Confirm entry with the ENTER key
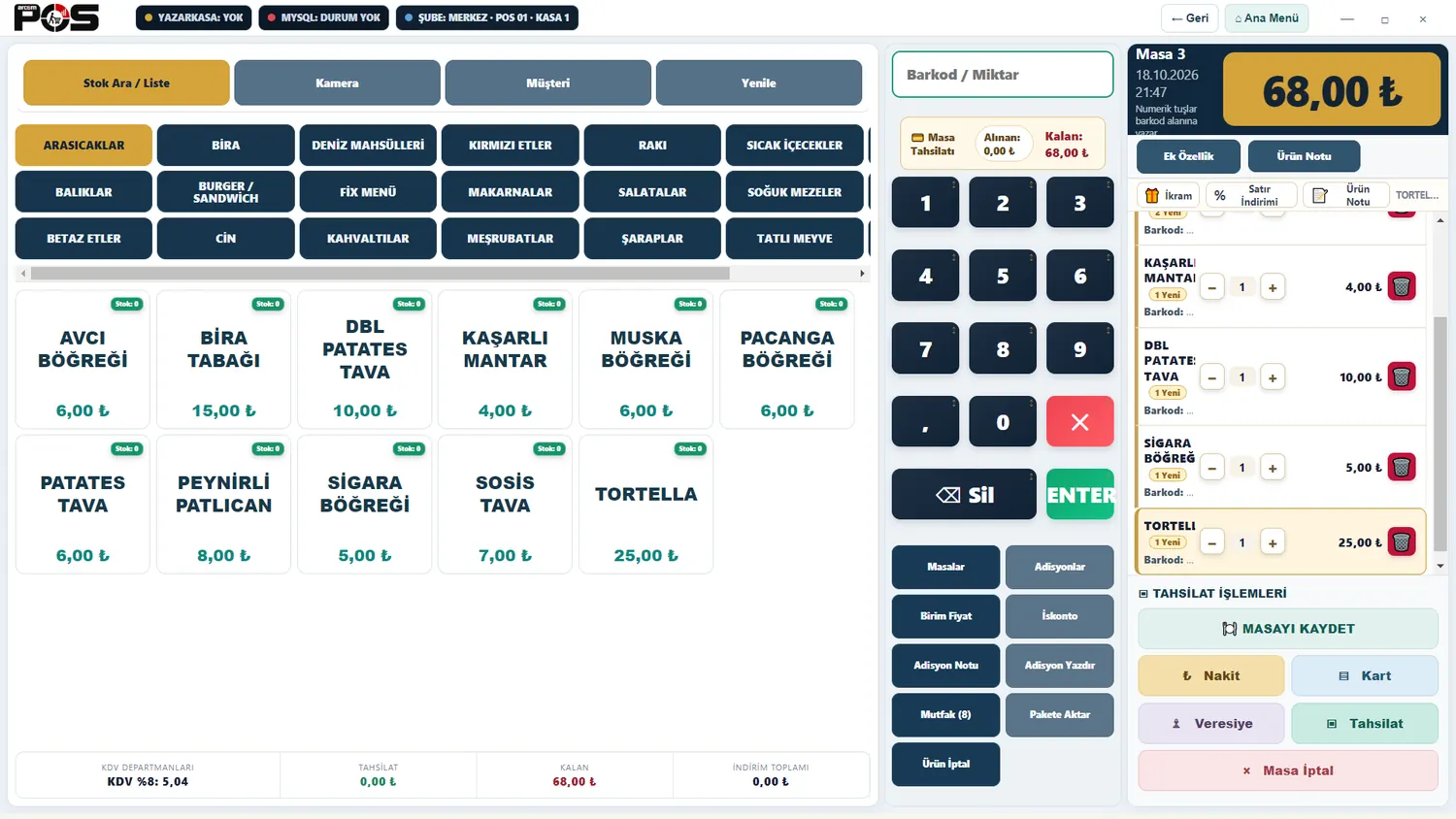 (x=1079, y=495)
